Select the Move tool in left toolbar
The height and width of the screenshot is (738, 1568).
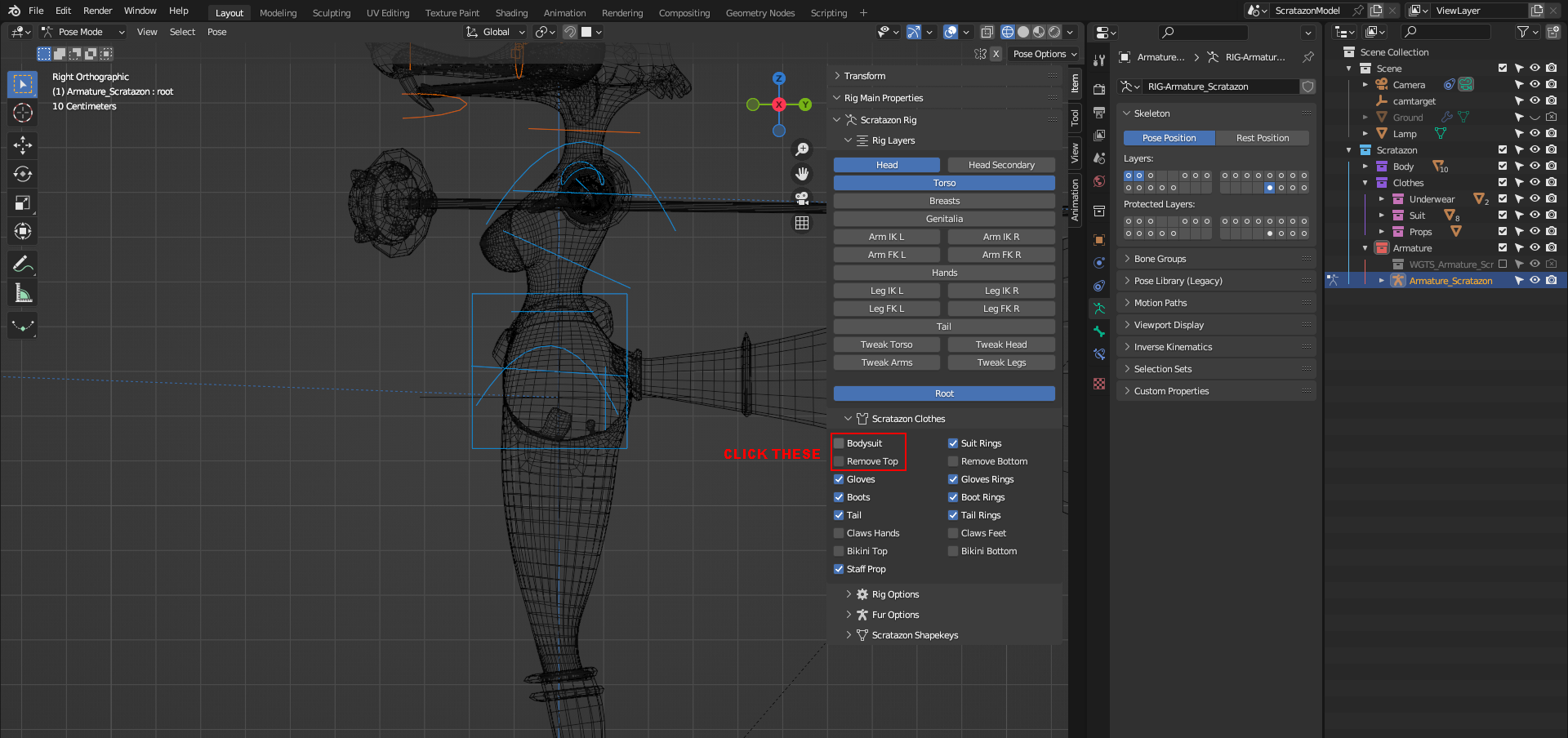(x=23, y=145)
